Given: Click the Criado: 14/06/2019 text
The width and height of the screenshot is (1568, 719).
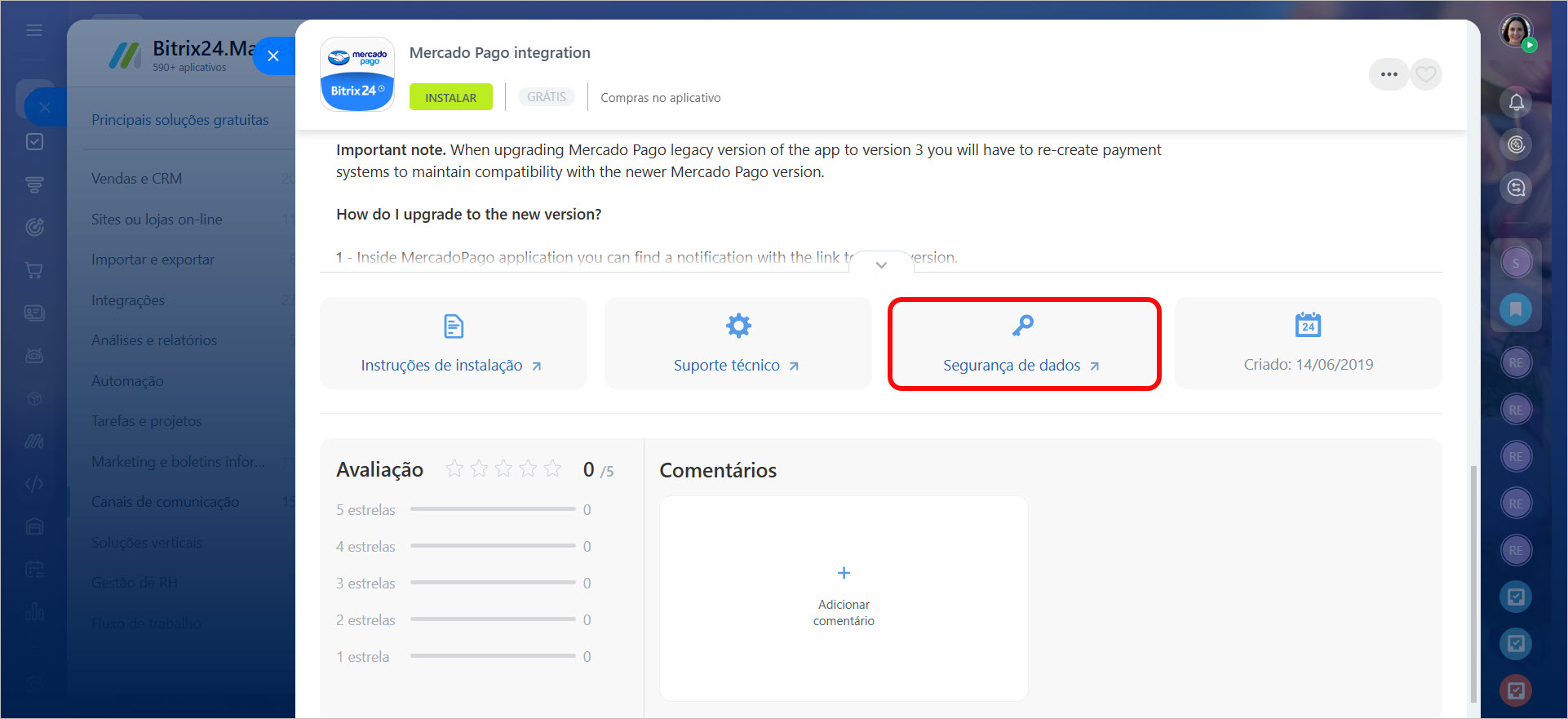Looking at the screenshot, I should pos(1309,365).
